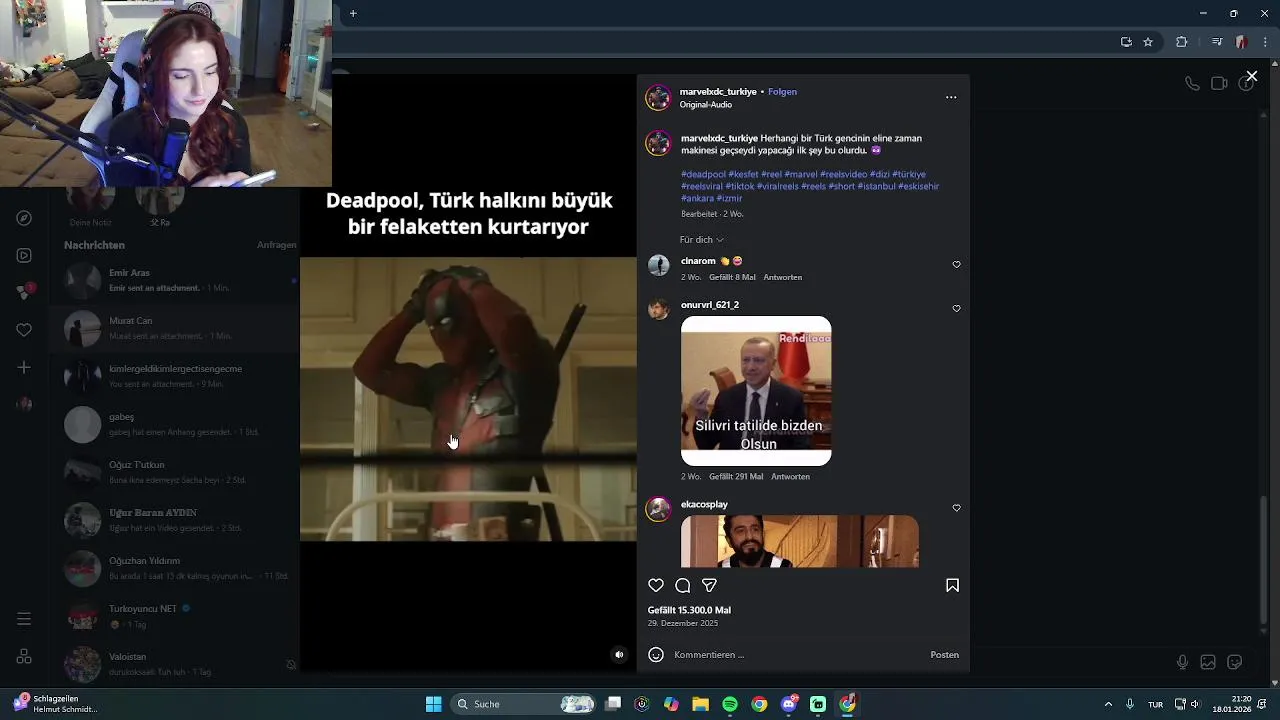Like cinarom's comment
Image resolution: width=1280 pixels, height=720 pixels.
pyautogui.click(x=956, y=265)
